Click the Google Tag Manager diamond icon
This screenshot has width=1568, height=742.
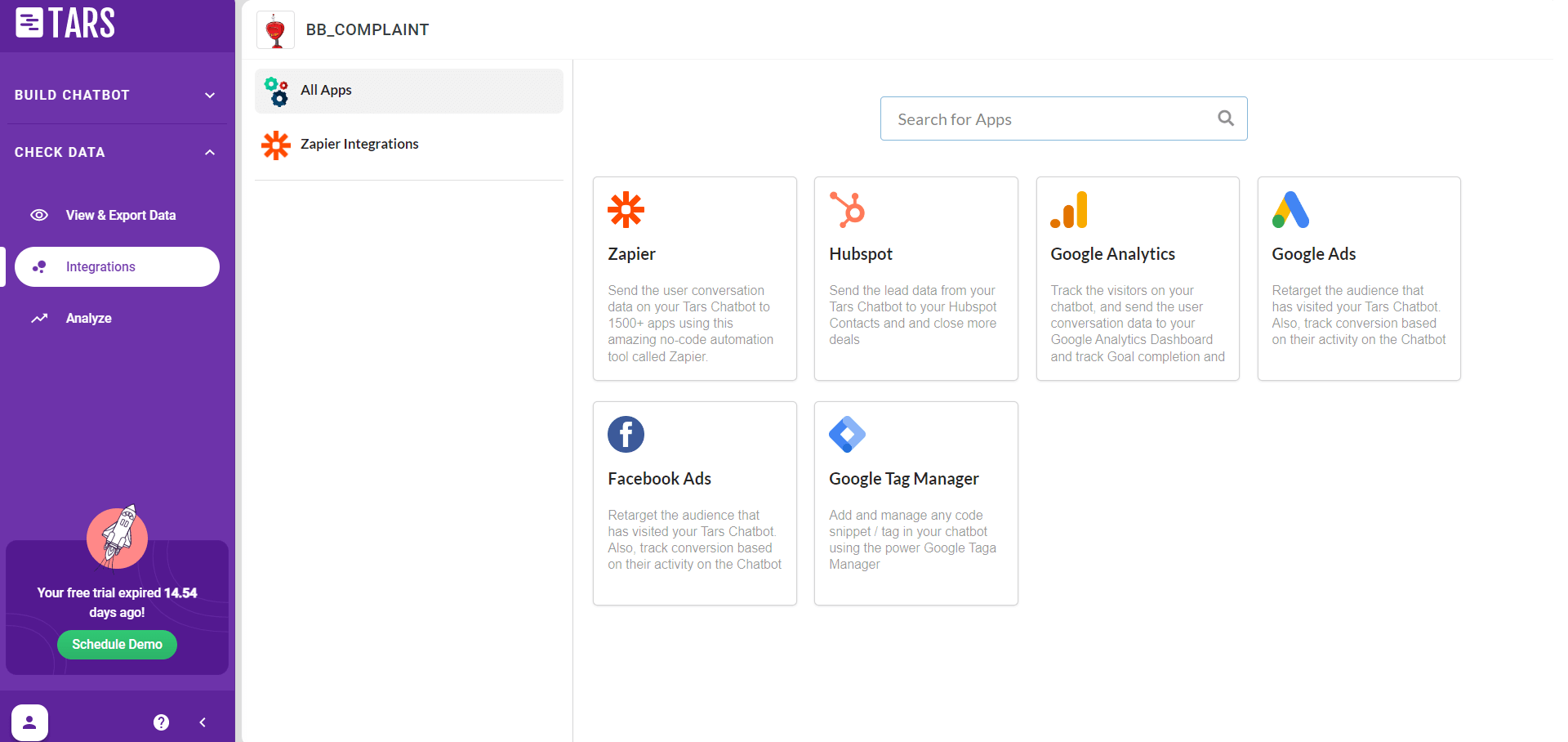coord(847,434)
